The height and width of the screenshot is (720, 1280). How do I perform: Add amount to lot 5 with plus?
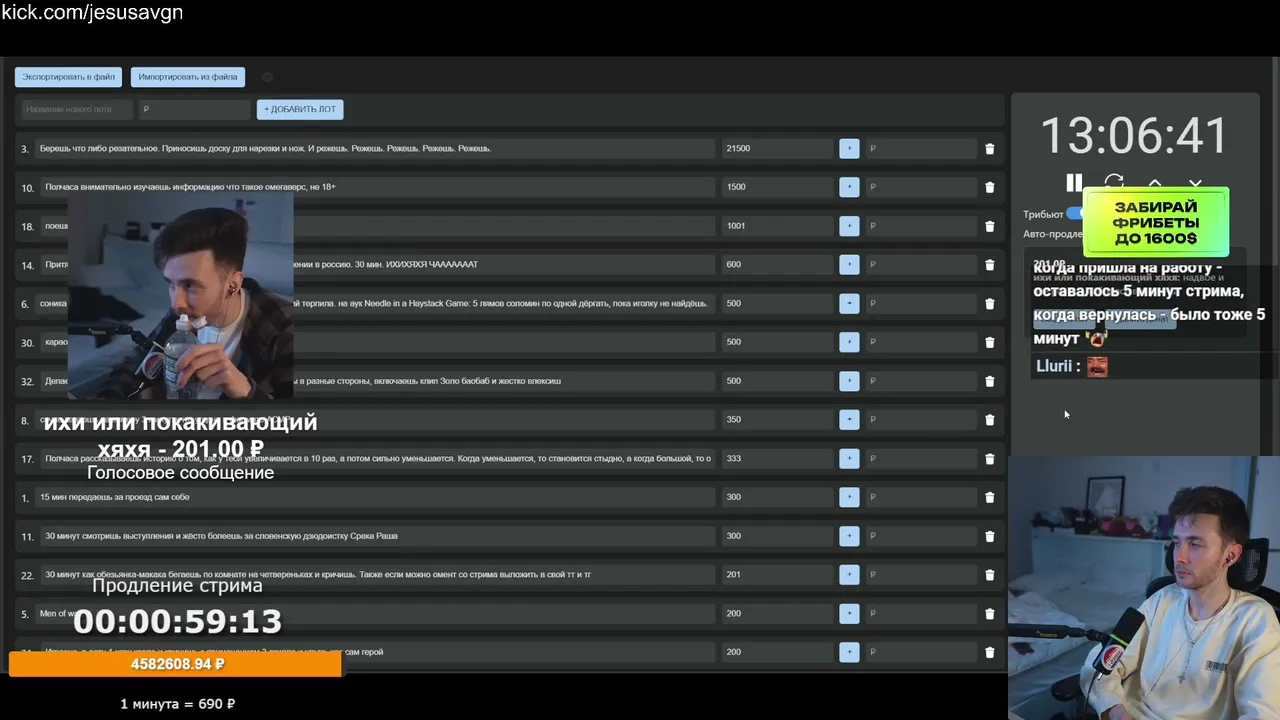tap(849, 614)
